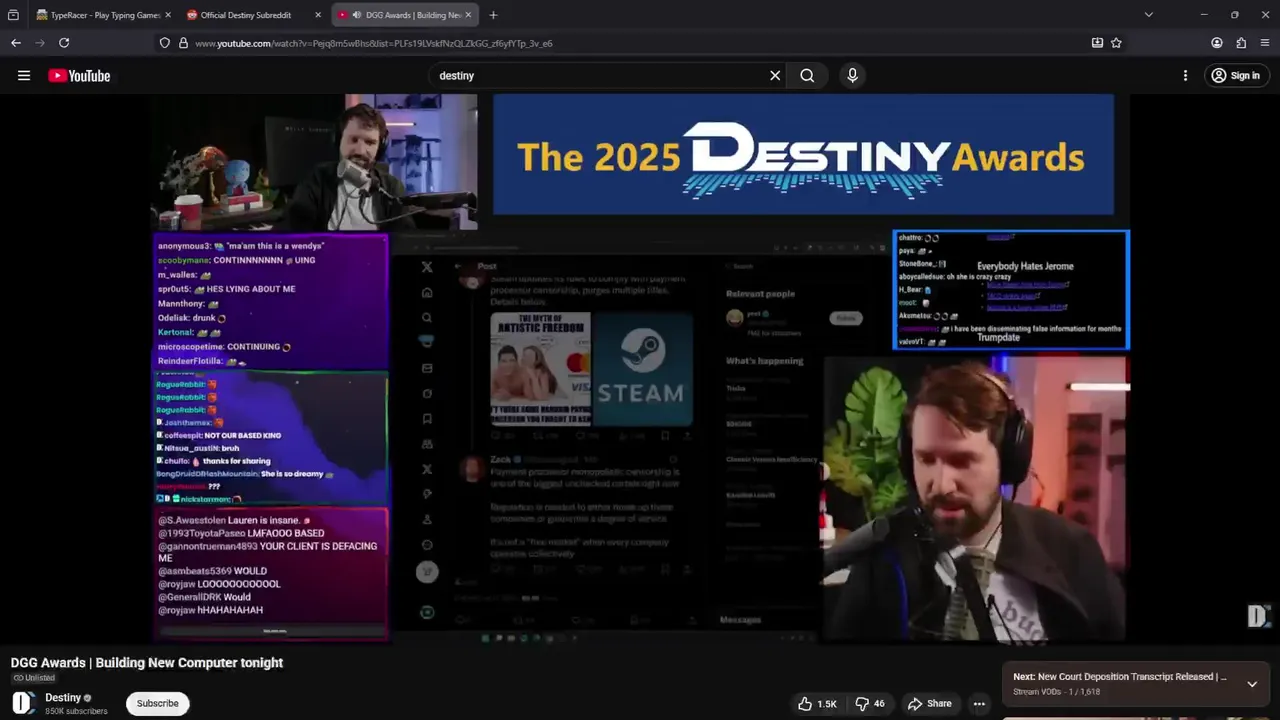Click the Unlisted badge
Screen dimensions: 1280x720
34,678
